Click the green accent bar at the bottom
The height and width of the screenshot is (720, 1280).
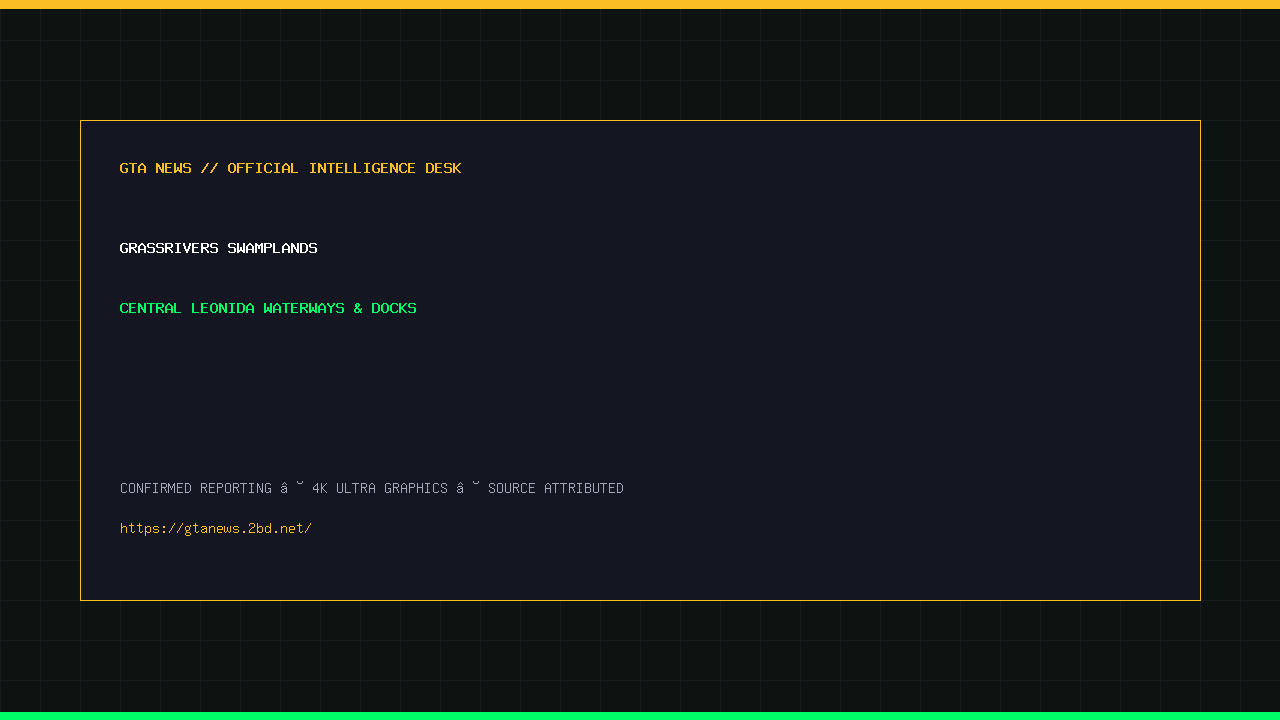(x=640, y=716)
